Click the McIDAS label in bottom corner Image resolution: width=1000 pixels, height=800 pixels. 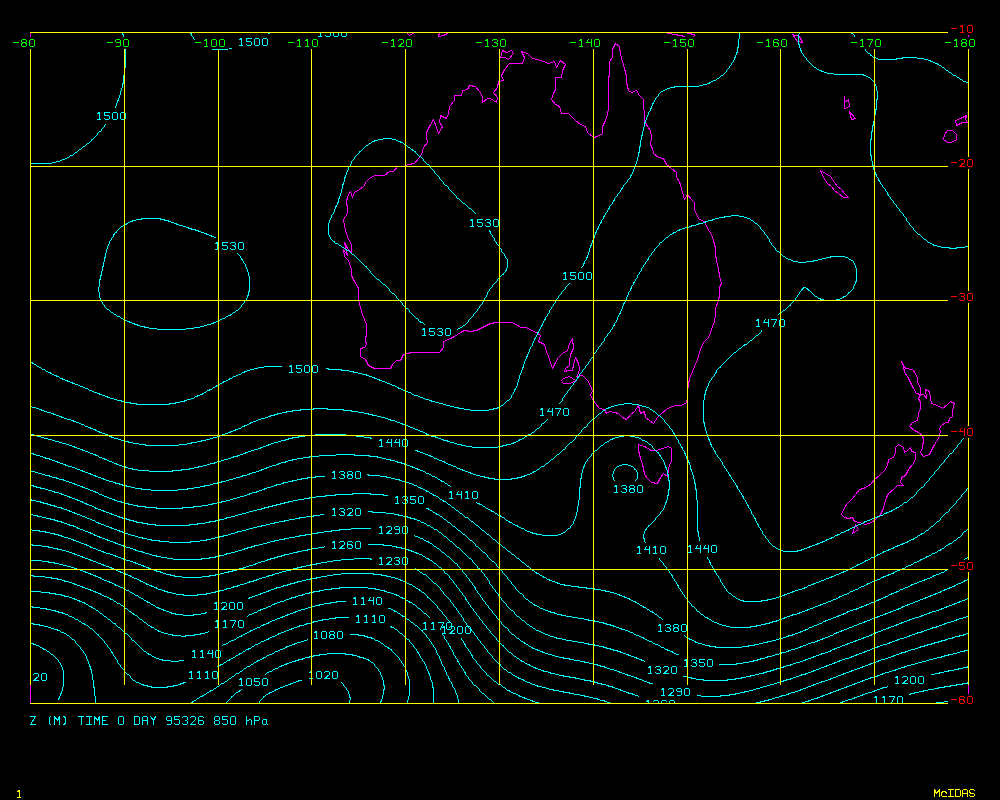click(953, 793)
